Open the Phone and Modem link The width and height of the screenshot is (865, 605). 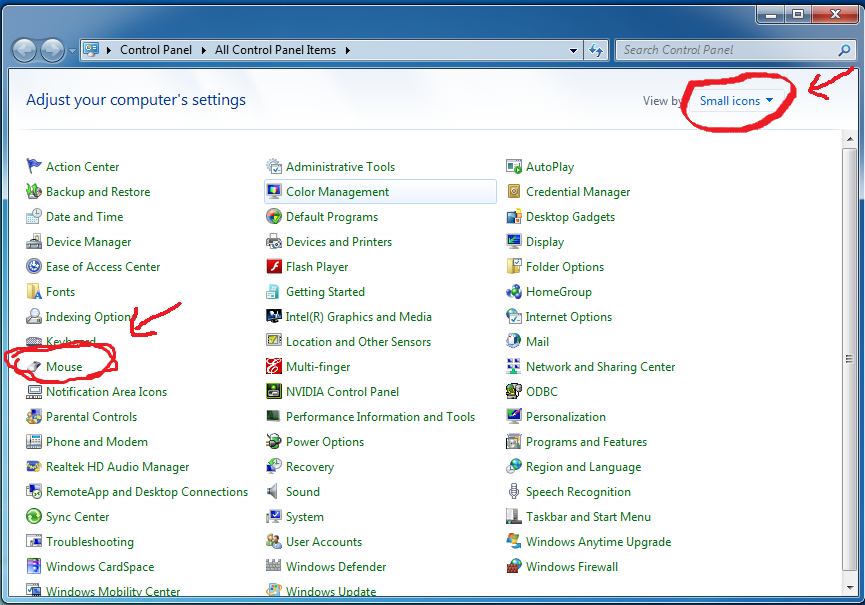(97, 442)
